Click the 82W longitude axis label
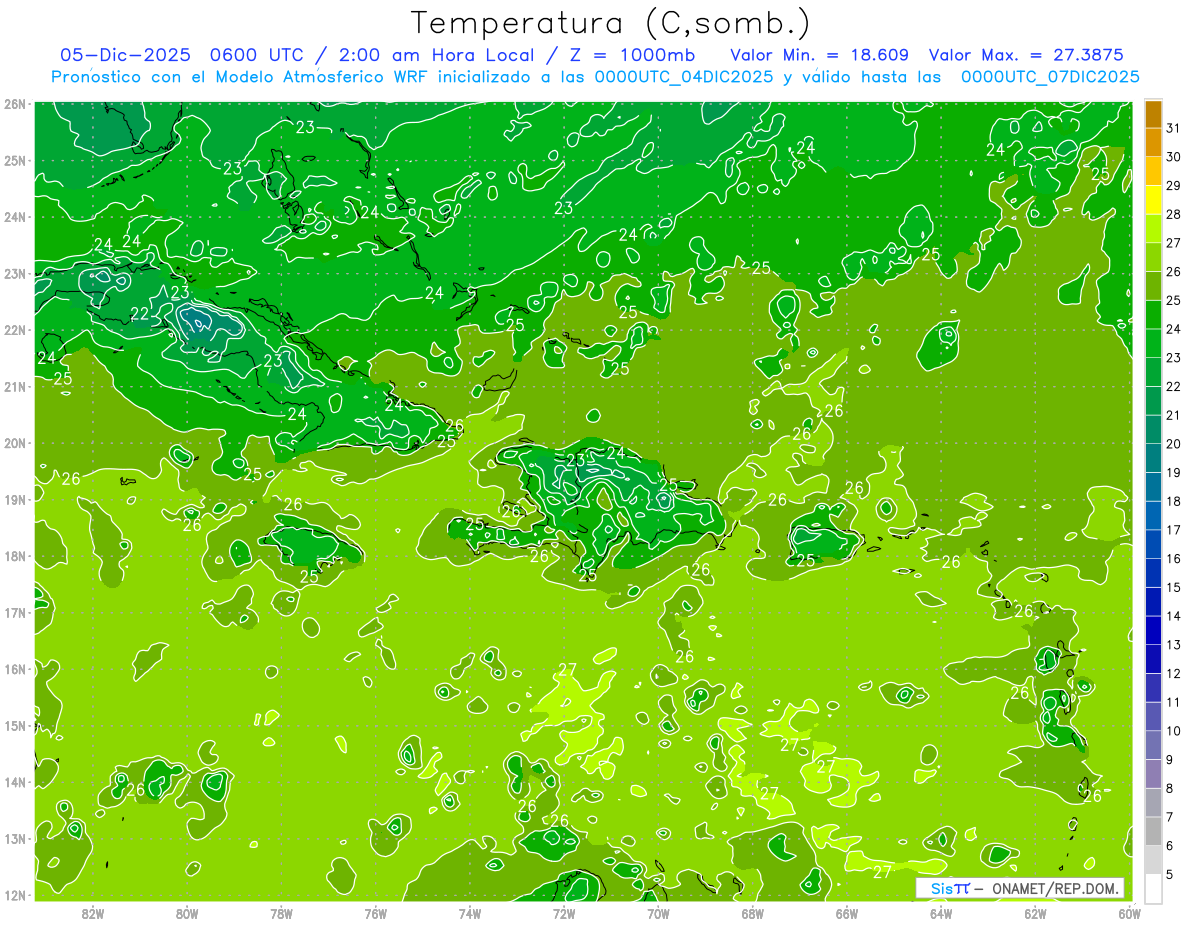Image resolution: width=1200 pixels, height=927 pixels. [93, 913]
